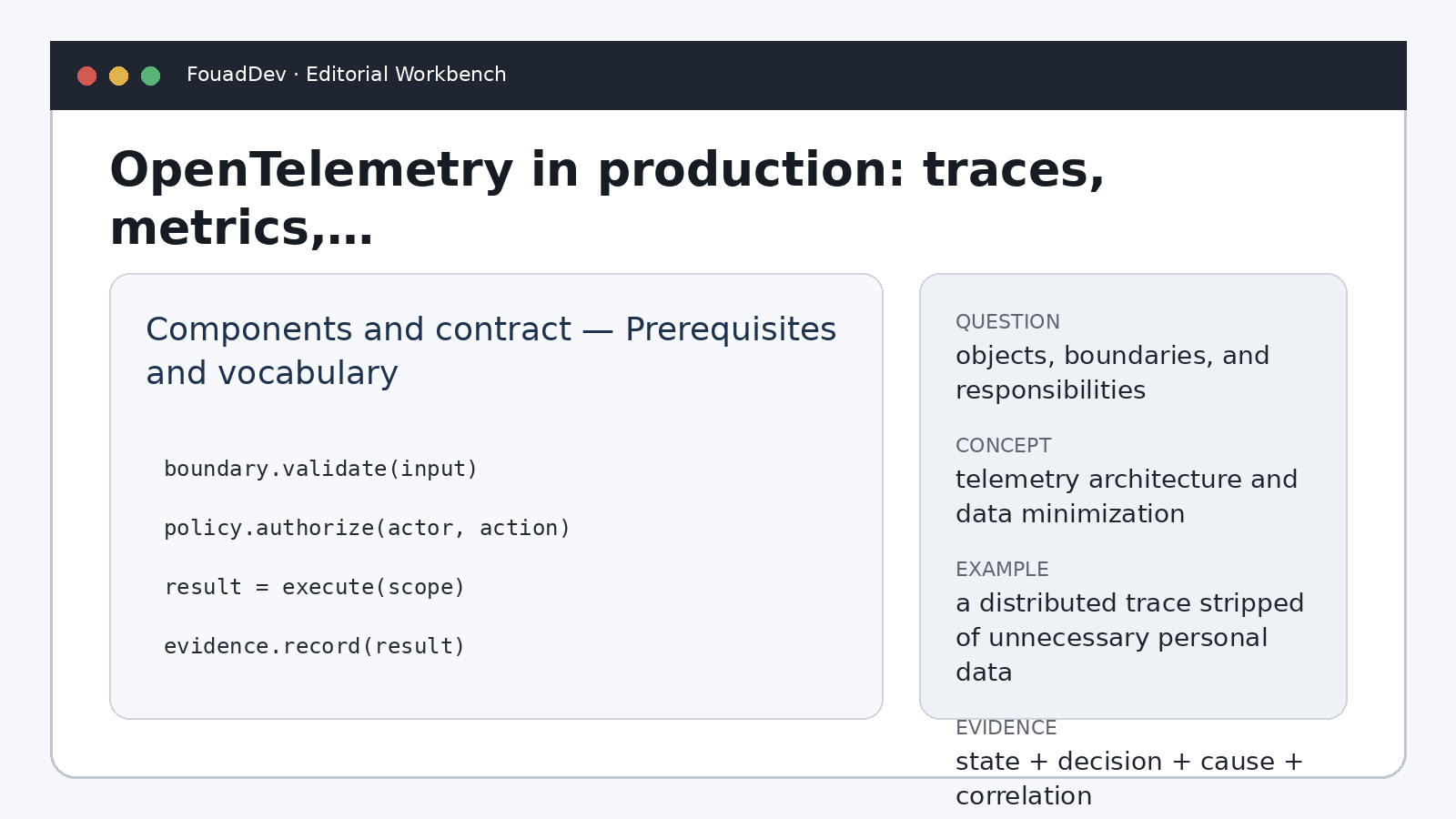The height and width of the screenshot is (819, 1456).
Task: Click the EVIDENCE label below the sidebar
Action: click(1006, 728)
